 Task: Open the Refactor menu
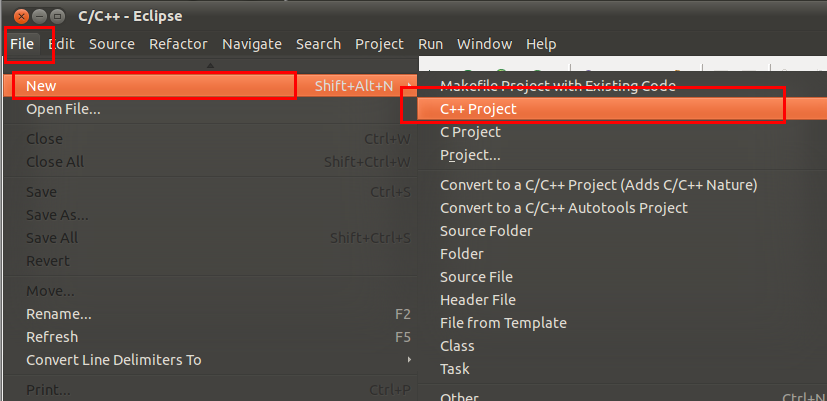178,44
